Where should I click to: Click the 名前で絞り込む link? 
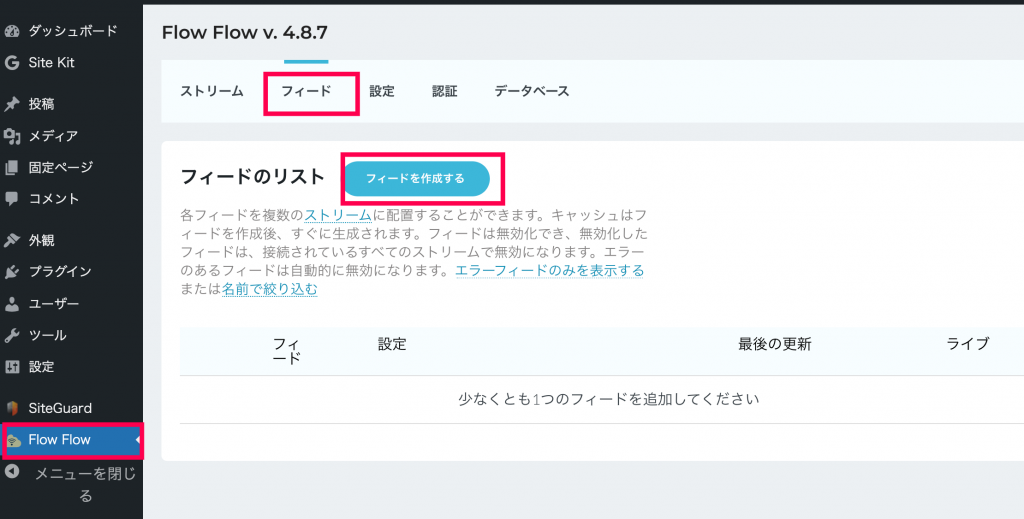270,289
